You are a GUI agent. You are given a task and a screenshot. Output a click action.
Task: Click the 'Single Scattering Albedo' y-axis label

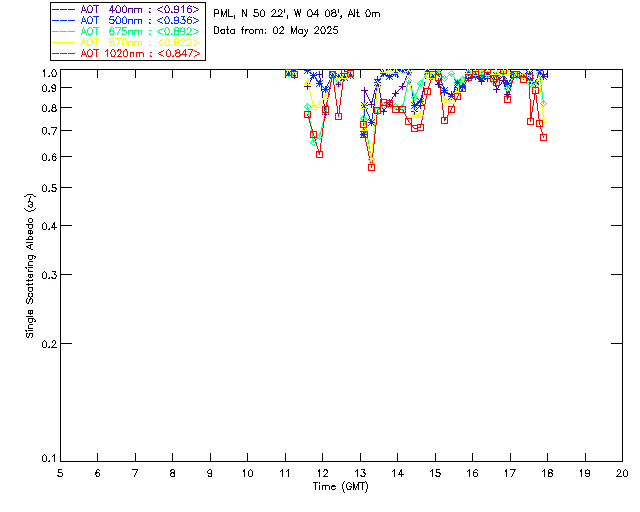tap(31, 266)
